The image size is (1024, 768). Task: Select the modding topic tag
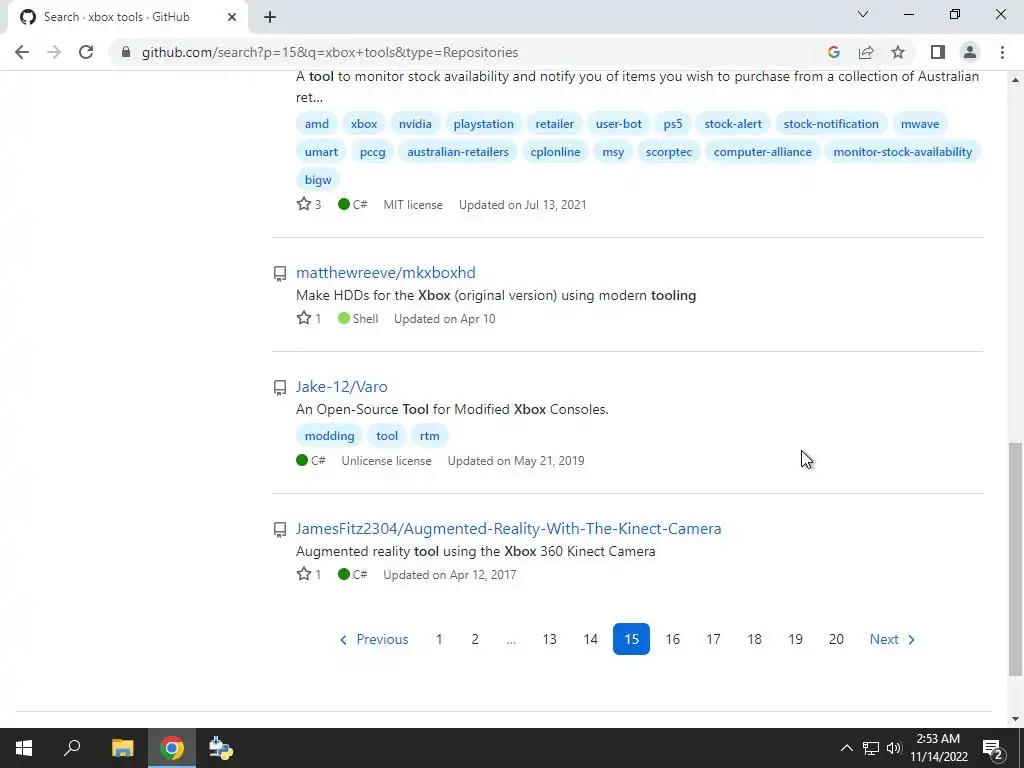click(x=329, y=436)
